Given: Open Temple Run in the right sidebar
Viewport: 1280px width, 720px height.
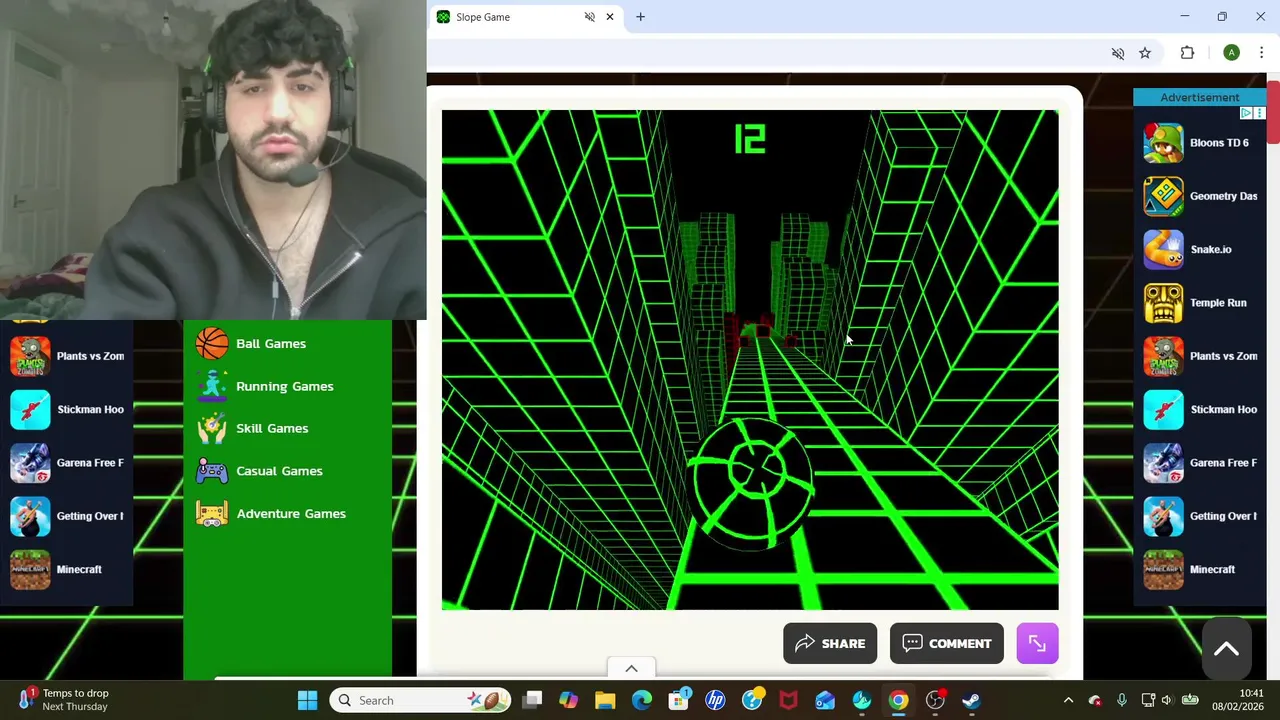Looking at the screenshot, I should click(1195, 303).
